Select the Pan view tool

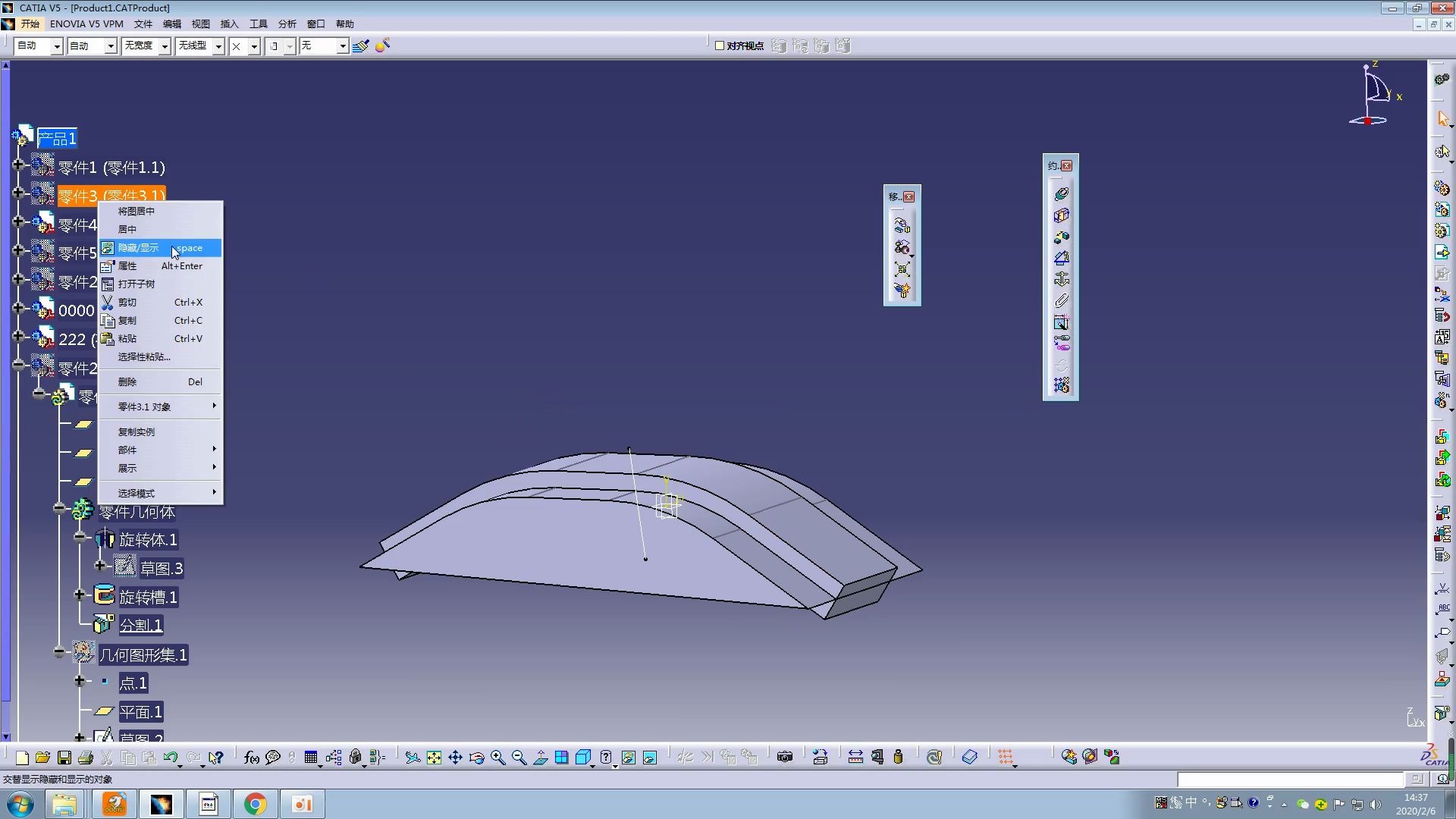pos(455,757)
